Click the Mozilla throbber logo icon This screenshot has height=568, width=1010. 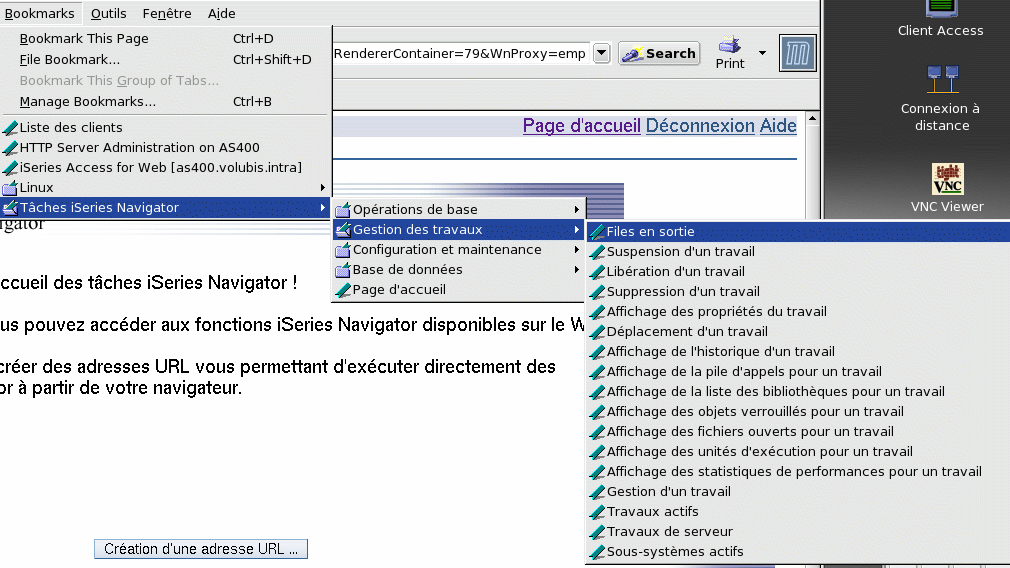797,53
